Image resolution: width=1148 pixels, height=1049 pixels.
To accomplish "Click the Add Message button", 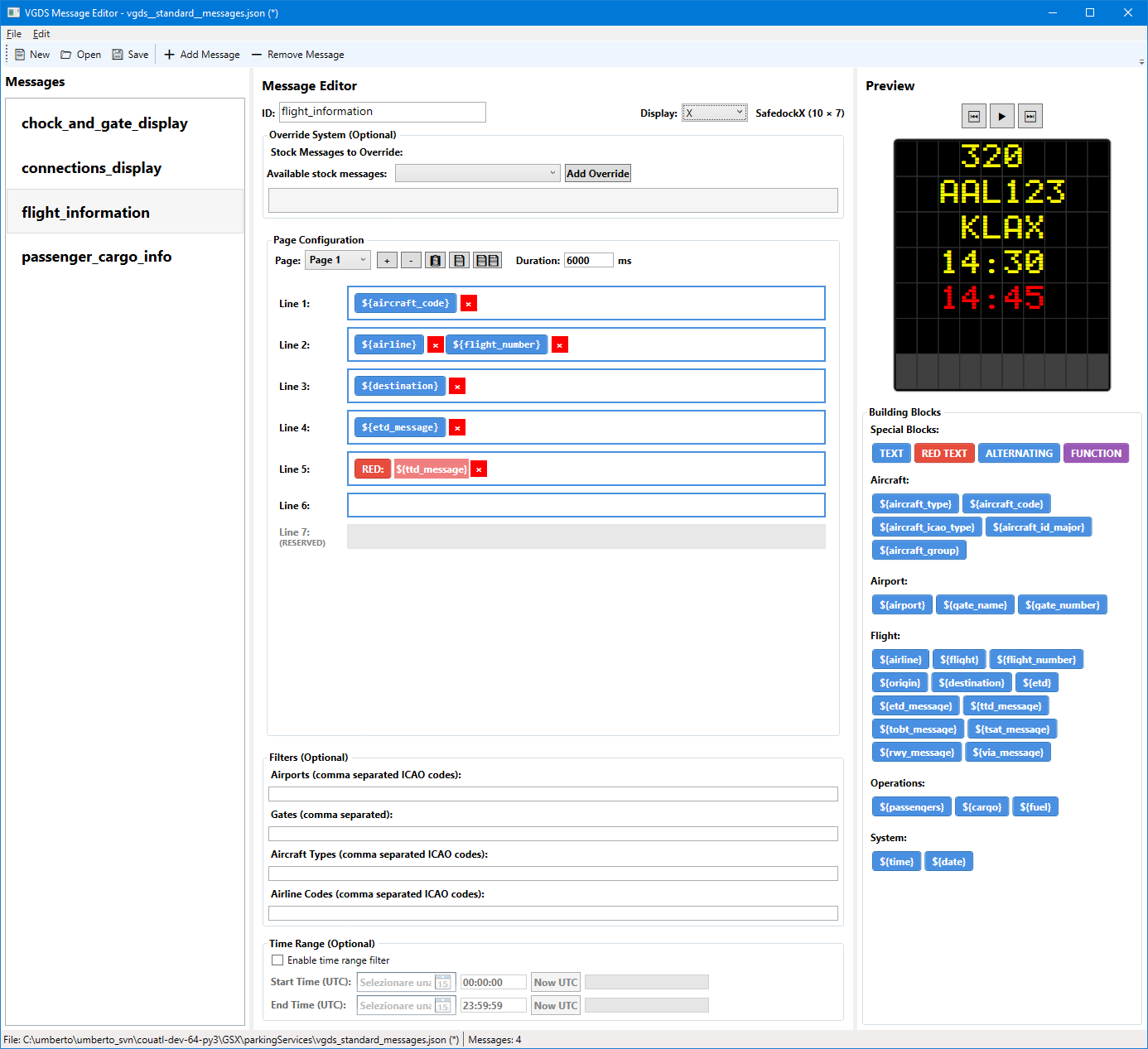I will coord(202,55).
